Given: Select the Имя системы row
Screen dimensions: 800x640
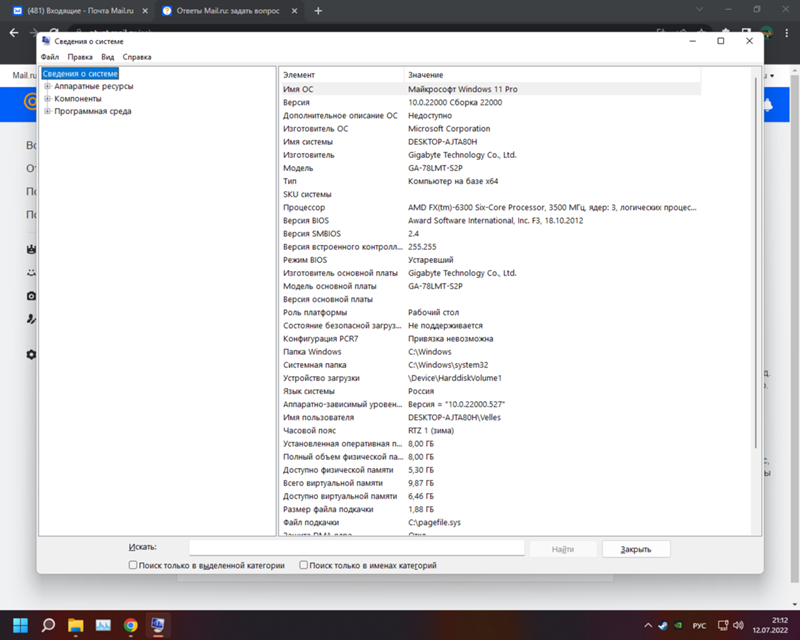Looking at the screenshot, I should 491,141.
